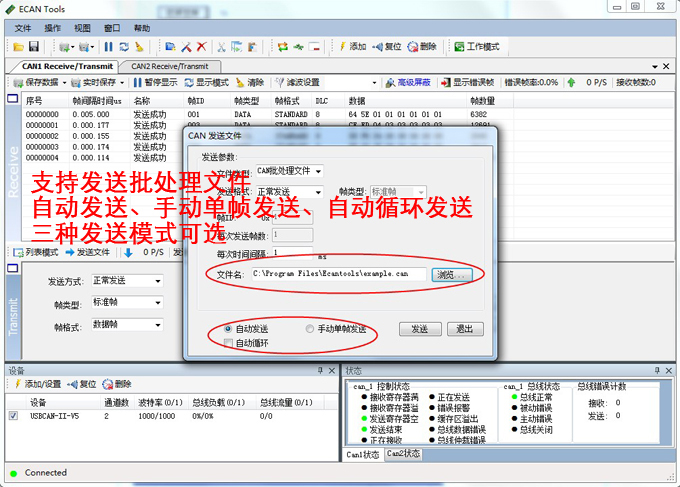Select the 手动单帧发送 radio button

coord(310,329)
